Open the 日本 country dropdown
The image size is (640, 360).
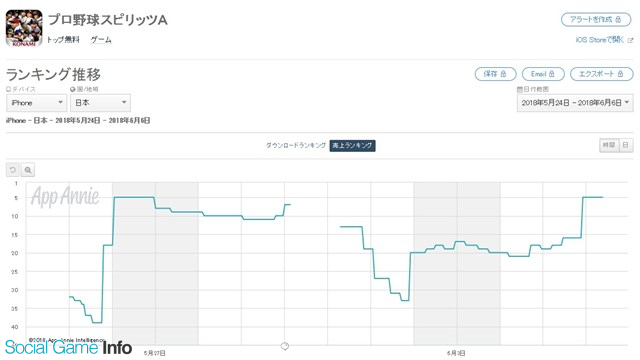coord(100,103)
